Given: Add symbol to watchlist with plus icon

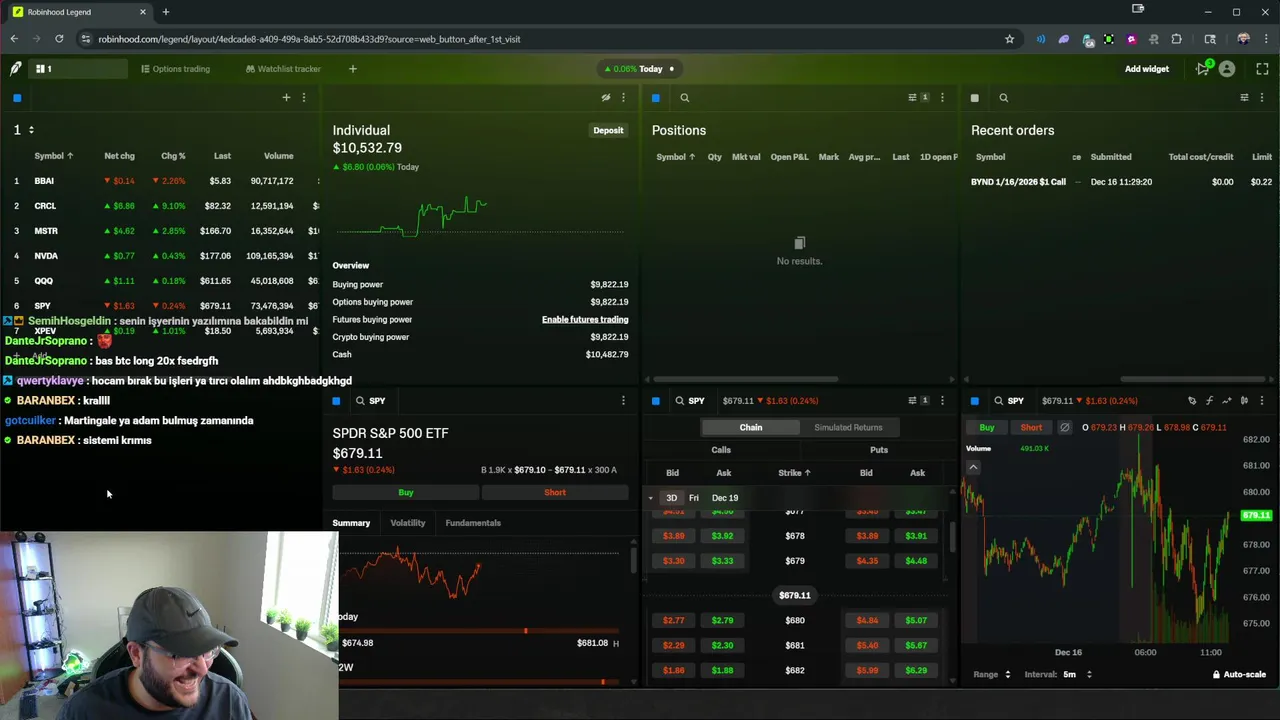Looking at the screenshot, I should click(286, 97).
